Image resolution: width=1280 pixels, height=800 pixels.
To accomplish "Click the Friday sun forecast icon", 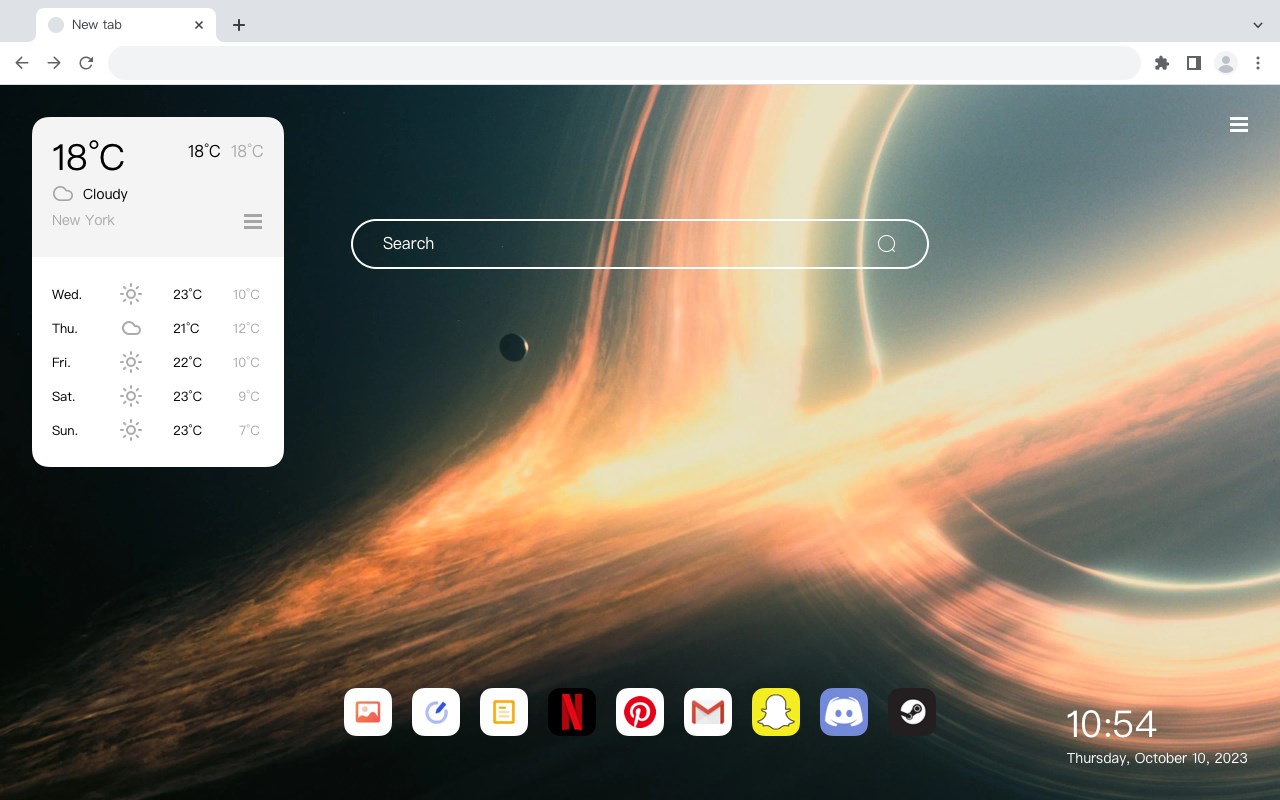I will (x=131, y=362).
